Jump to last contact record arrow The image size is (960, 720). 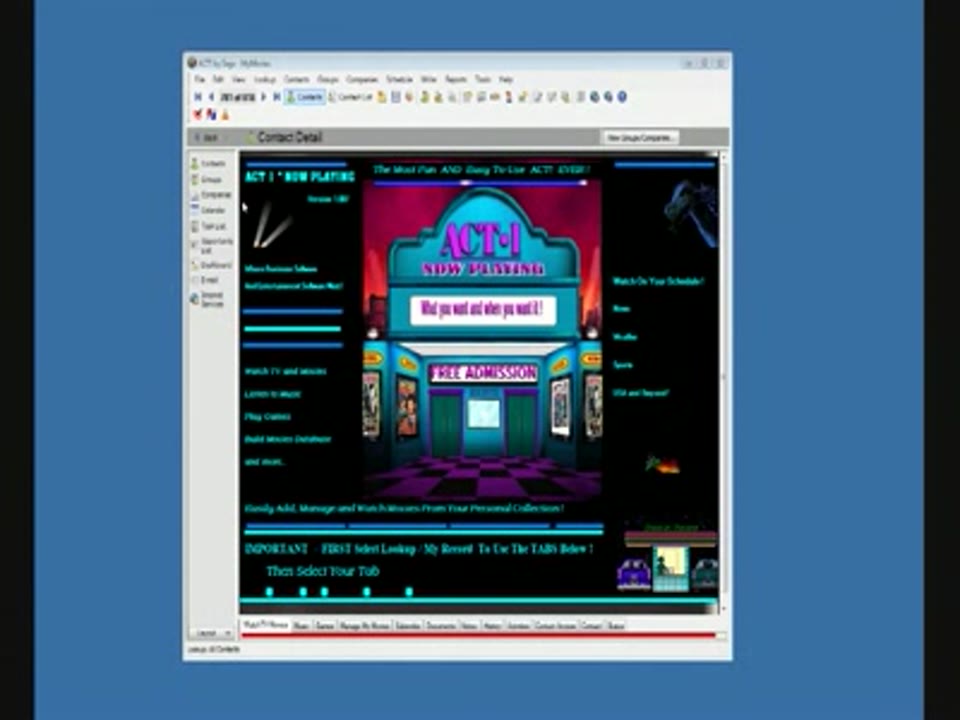coord(277,97)
